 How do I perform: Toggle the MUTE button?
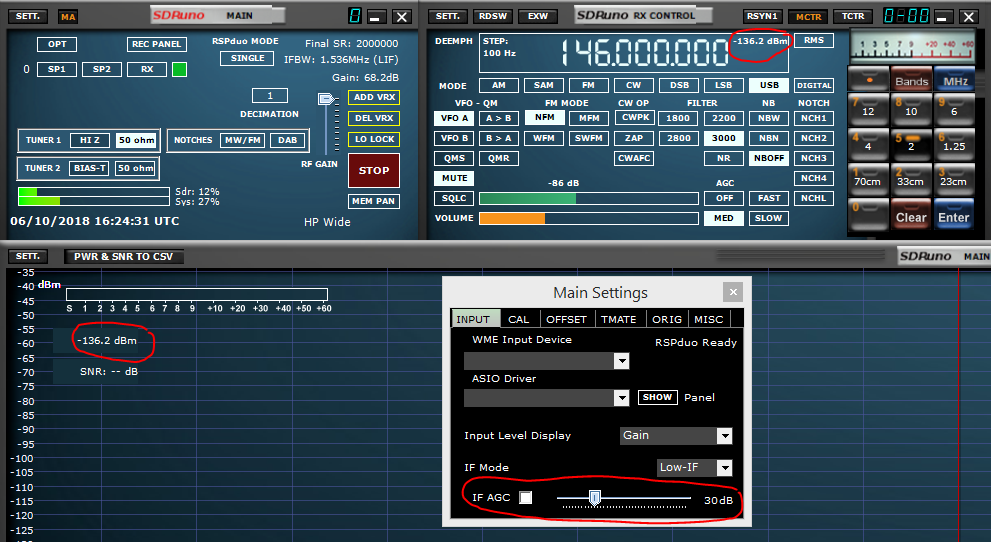(454, 178)
